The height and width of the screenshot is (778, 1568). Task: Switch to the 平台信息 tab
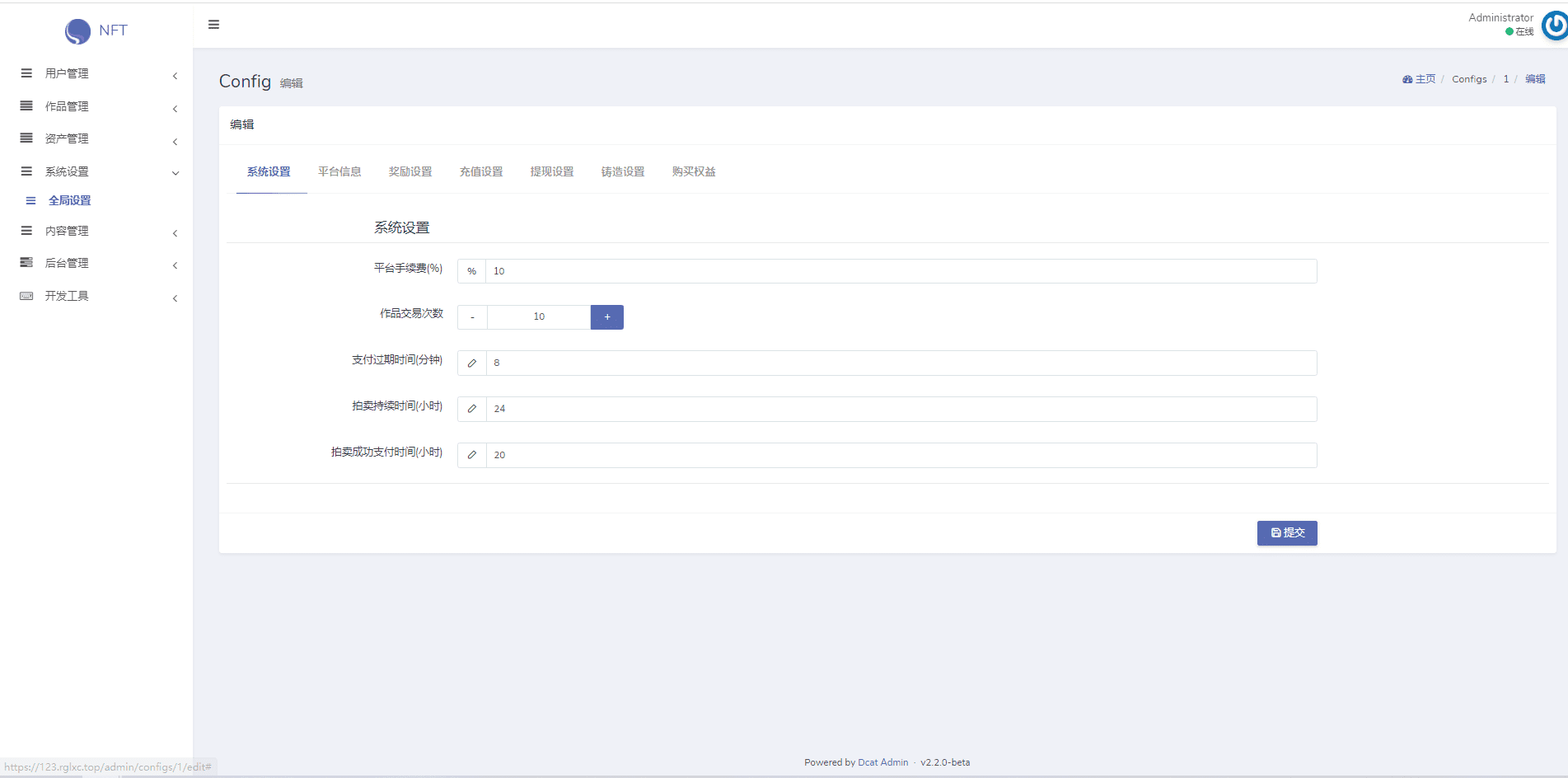click(339, 171)
